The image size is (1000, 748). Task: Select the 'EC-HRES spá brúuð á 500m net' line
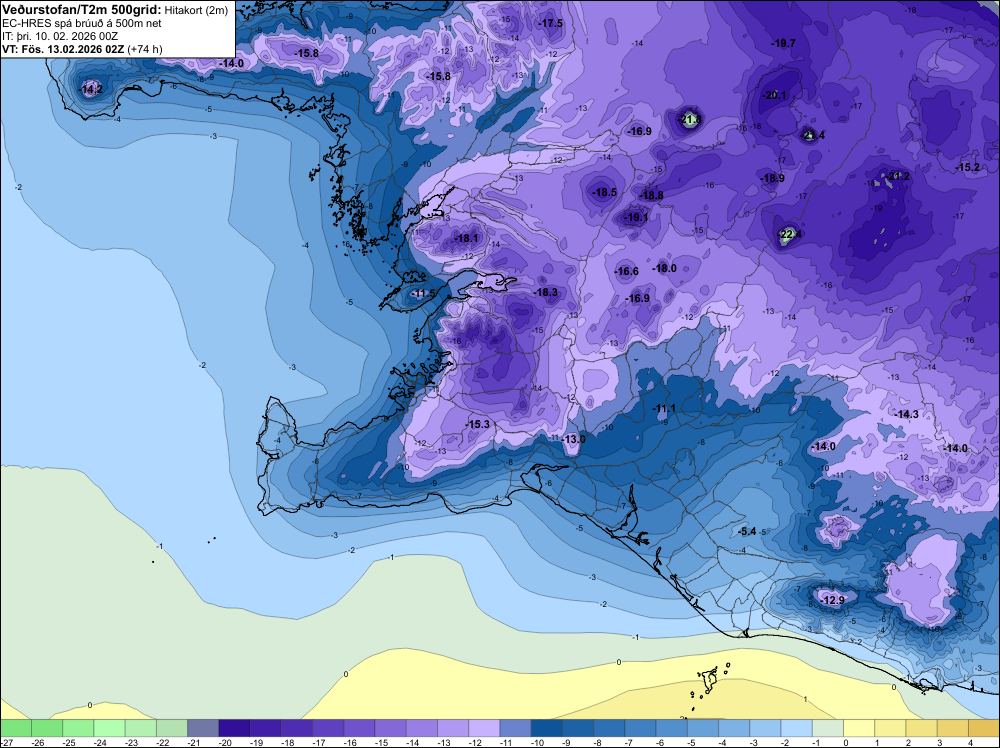(82, 23)
